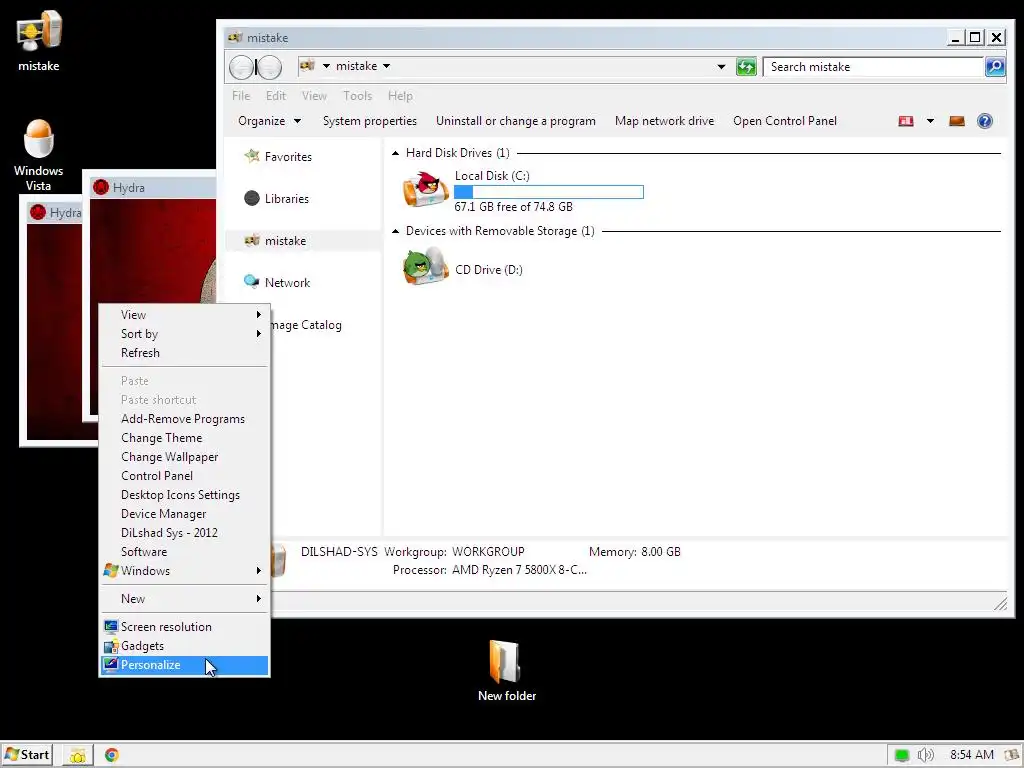Viewport: 1024px width, 768px height.
Task: Click the Local Disk capacity bar
Action: pyautogui.click(x=549, y=192)
